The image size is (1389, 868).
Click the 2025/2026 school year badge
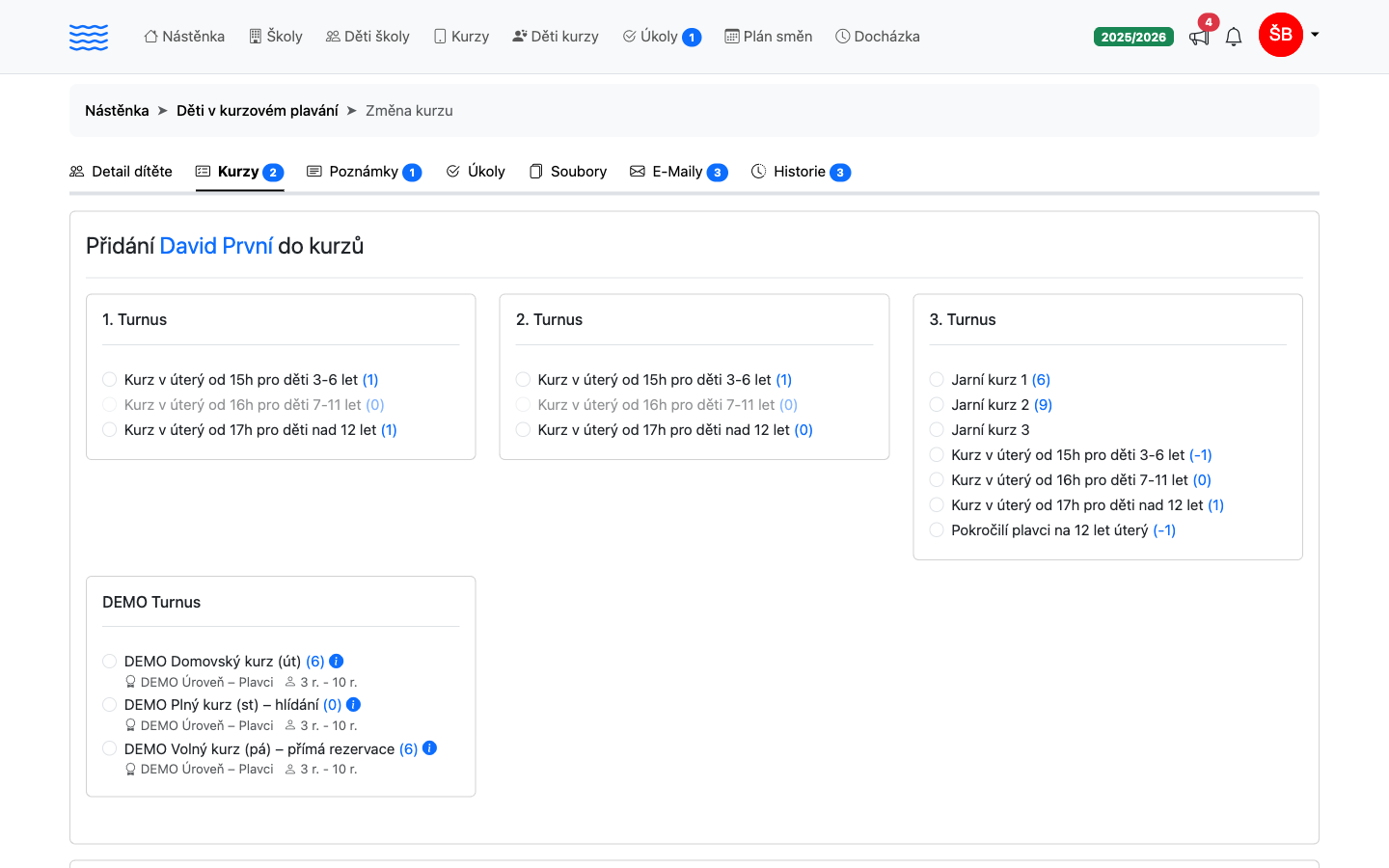coord(1133,37)
